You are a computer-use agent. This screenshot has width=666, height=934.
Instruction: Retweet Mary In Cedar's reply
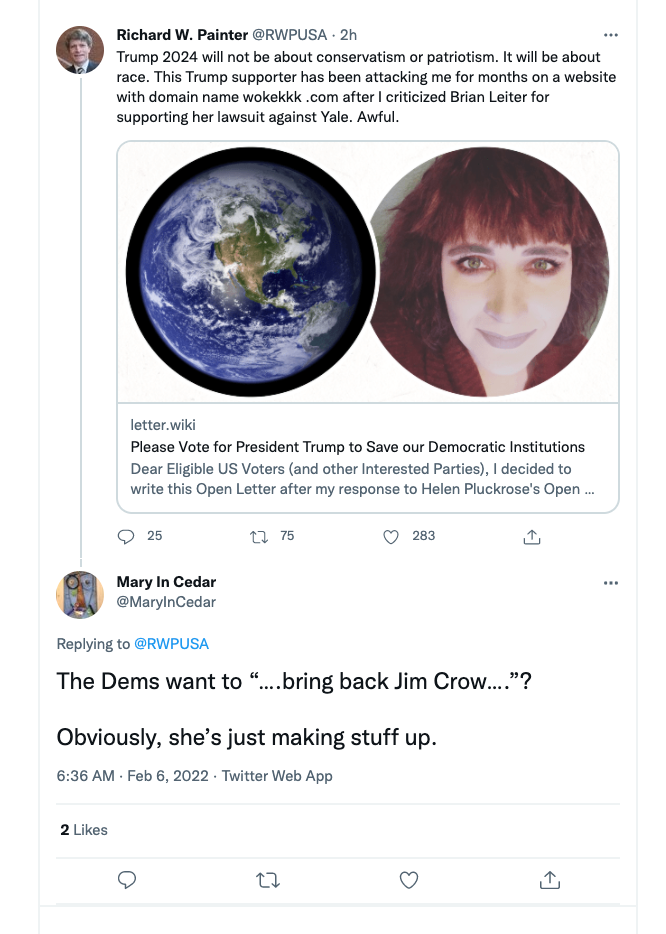[x=268, y=880]
